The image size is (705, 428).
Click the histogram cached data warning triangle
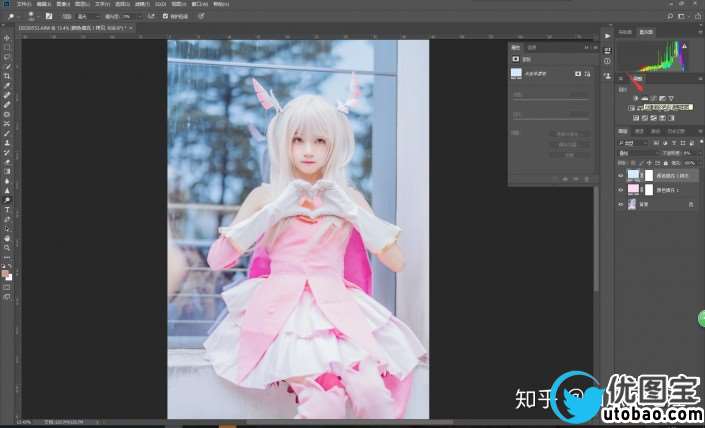tap(684, 46)
